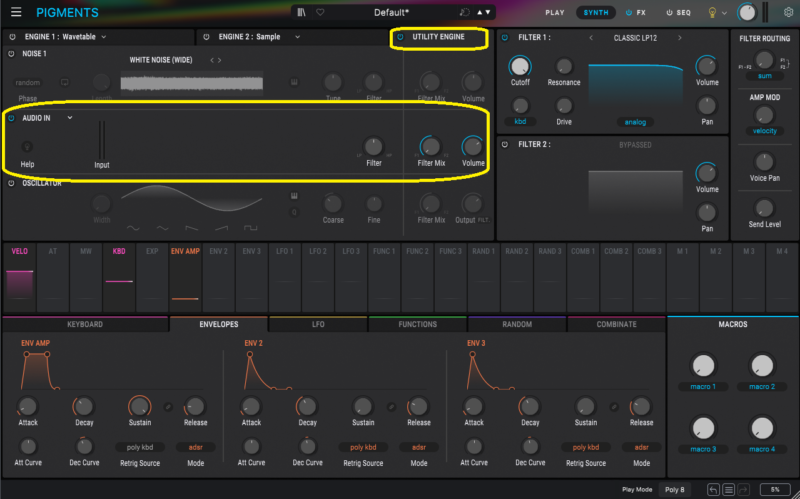
Task: Click the ENV AMP decay-release link icon
Action: click(168, 407)
